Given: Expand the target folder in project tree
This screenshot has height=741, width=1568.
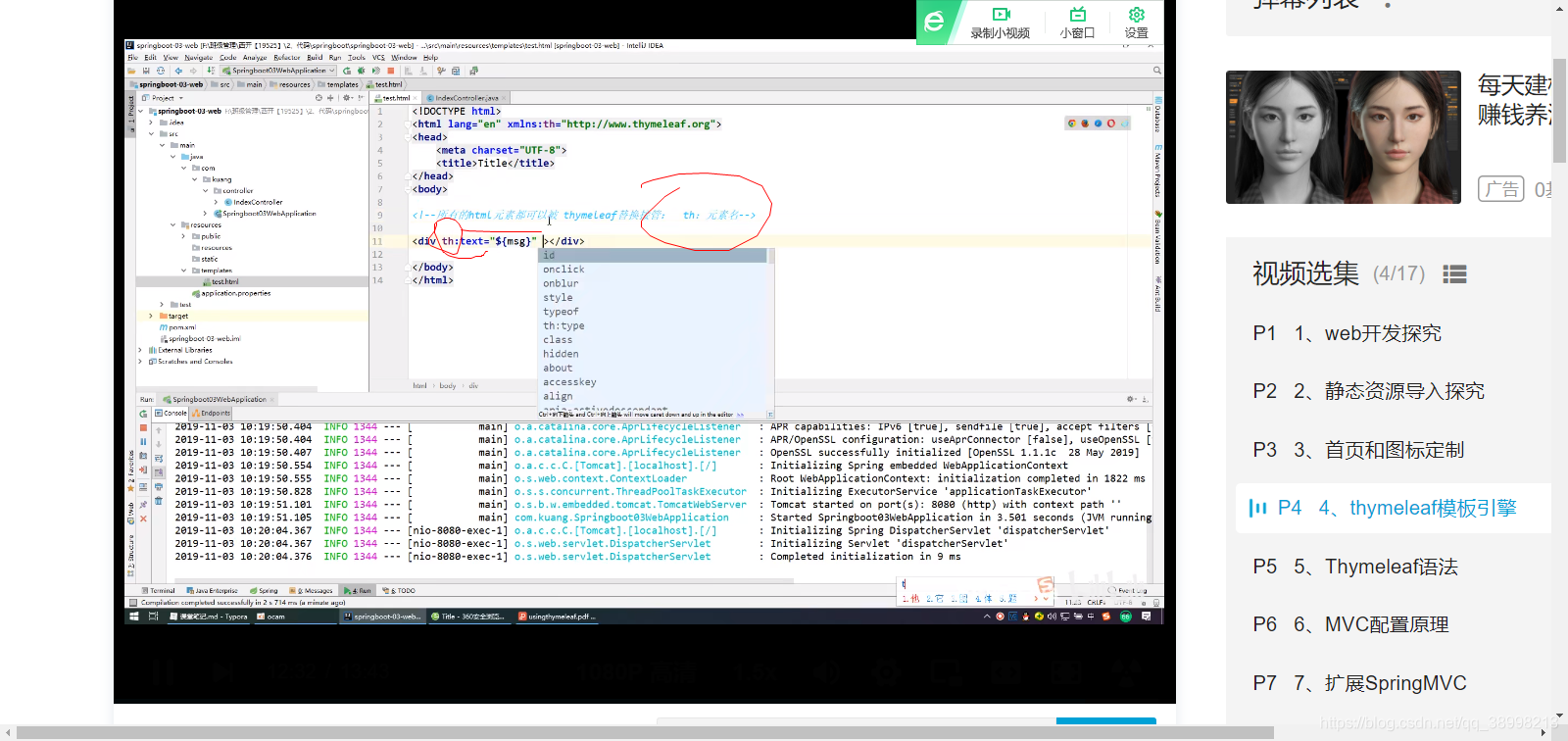Looking at the screenshot, I should (x=151, y=317).
